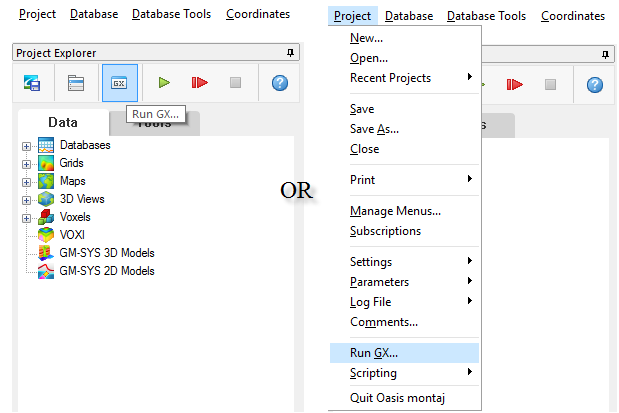Click the VOXI icon in the Data tree
Viewport: 619px width, 413px height.
coord(46,235)
